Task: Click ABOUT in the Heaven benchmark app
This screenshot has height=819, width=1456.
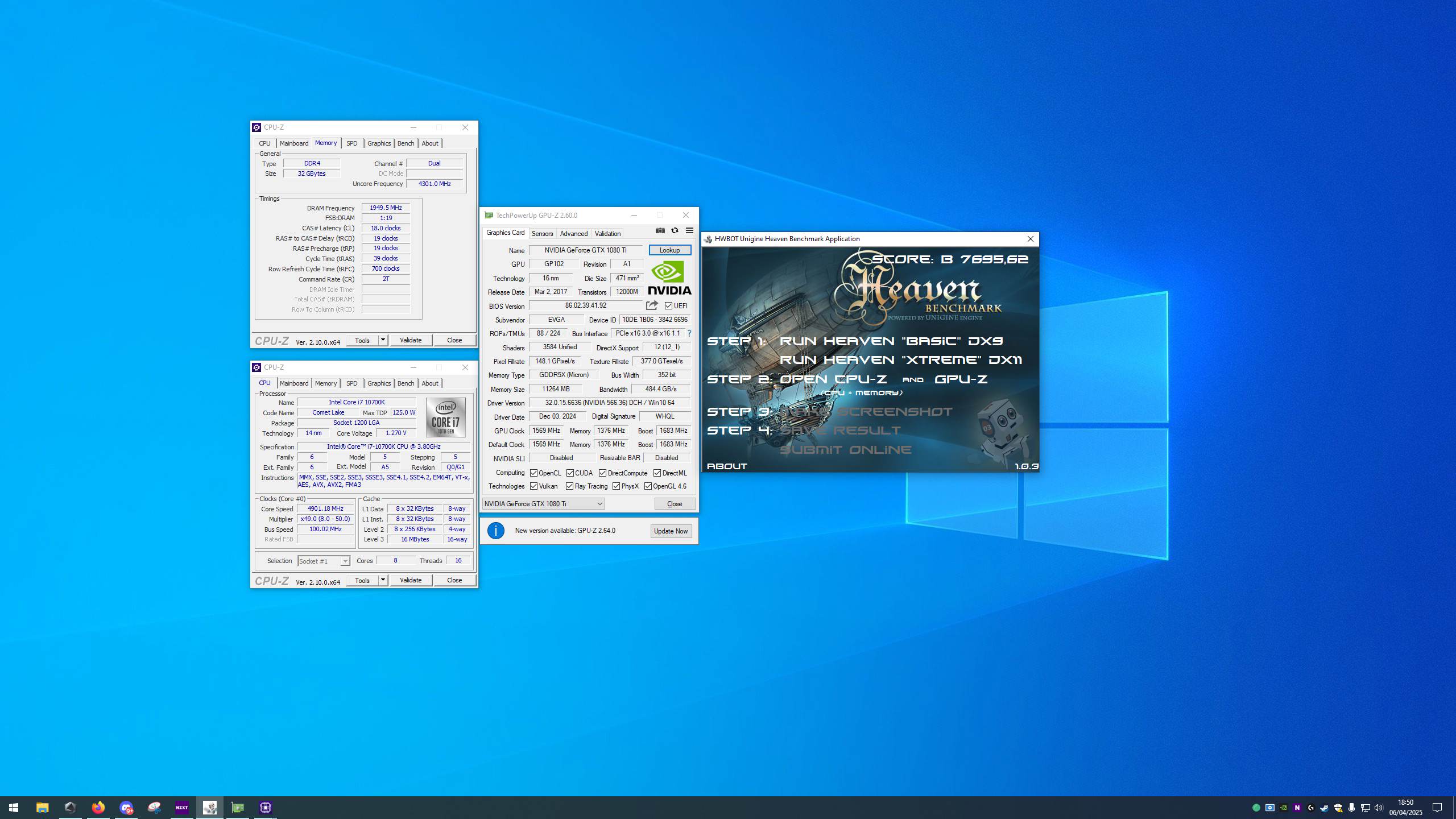Action: point(726,466)
